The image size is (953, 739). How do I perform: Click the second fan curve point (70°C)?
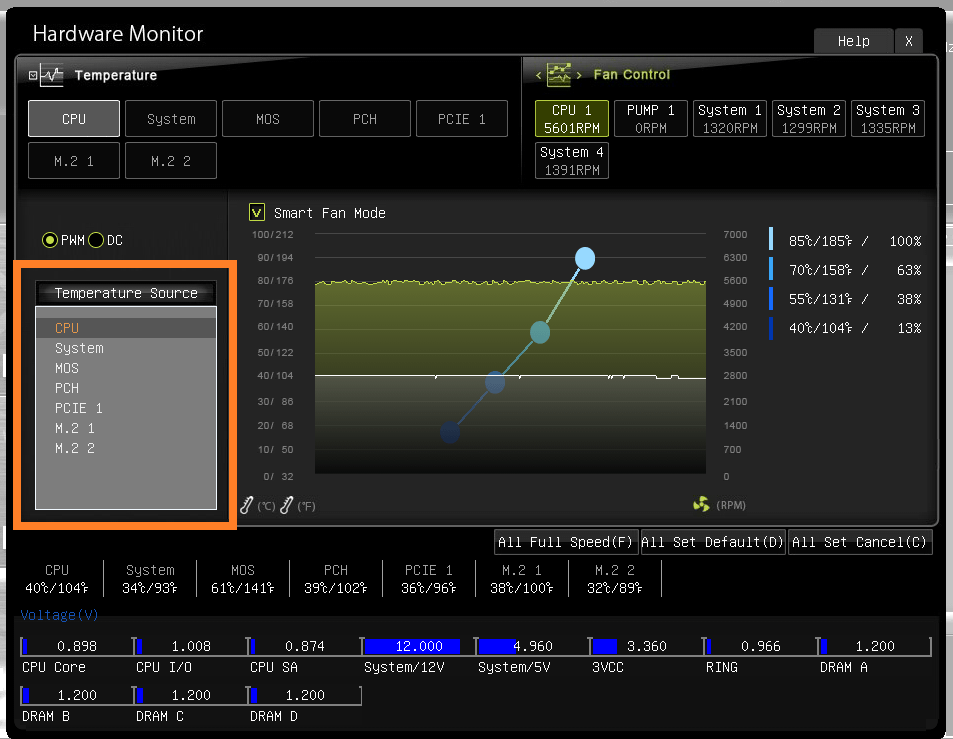tap(540, 332)
